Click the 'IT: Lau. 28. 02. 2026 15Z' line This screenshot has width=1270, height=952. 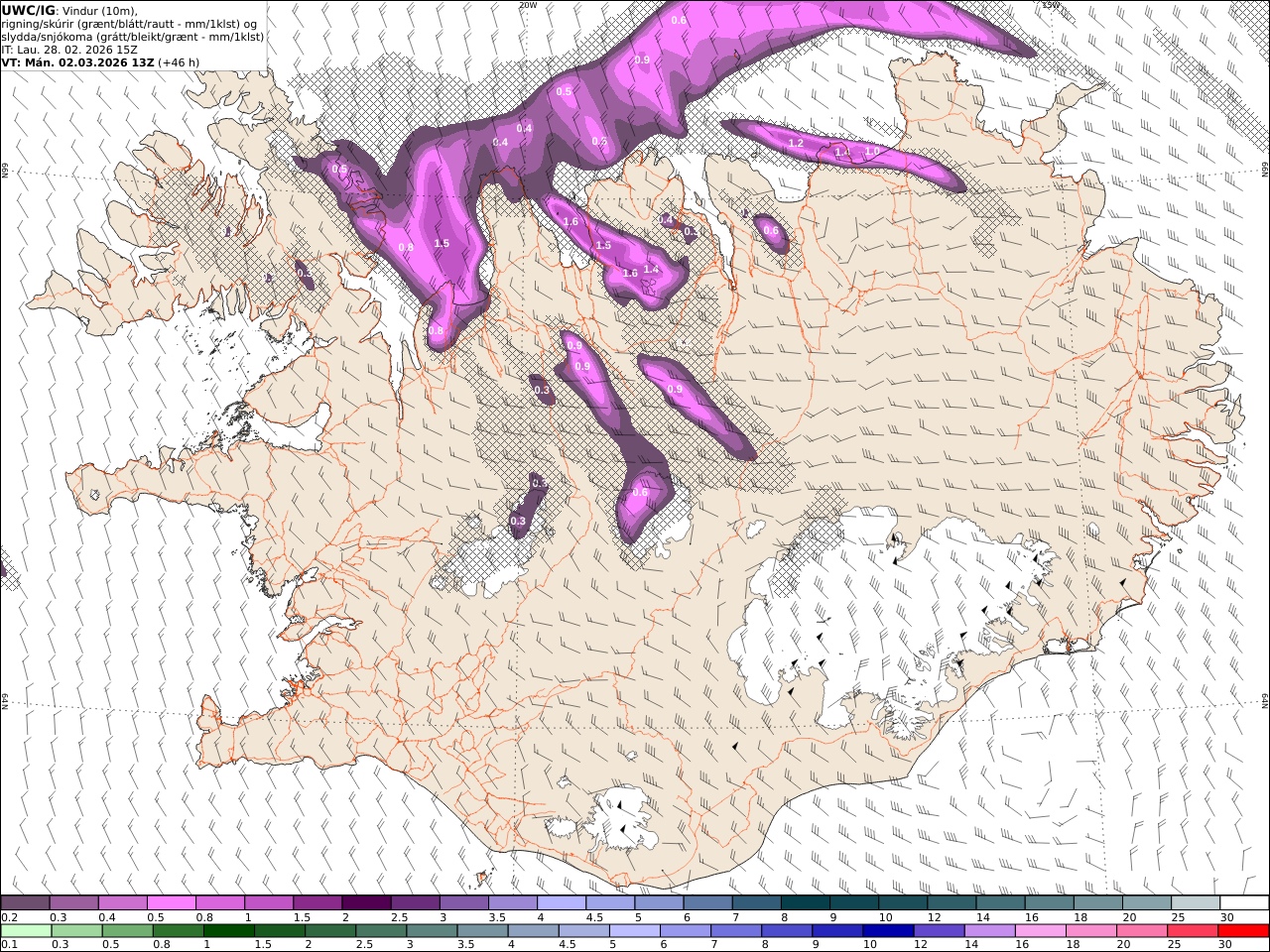point(69,49)
